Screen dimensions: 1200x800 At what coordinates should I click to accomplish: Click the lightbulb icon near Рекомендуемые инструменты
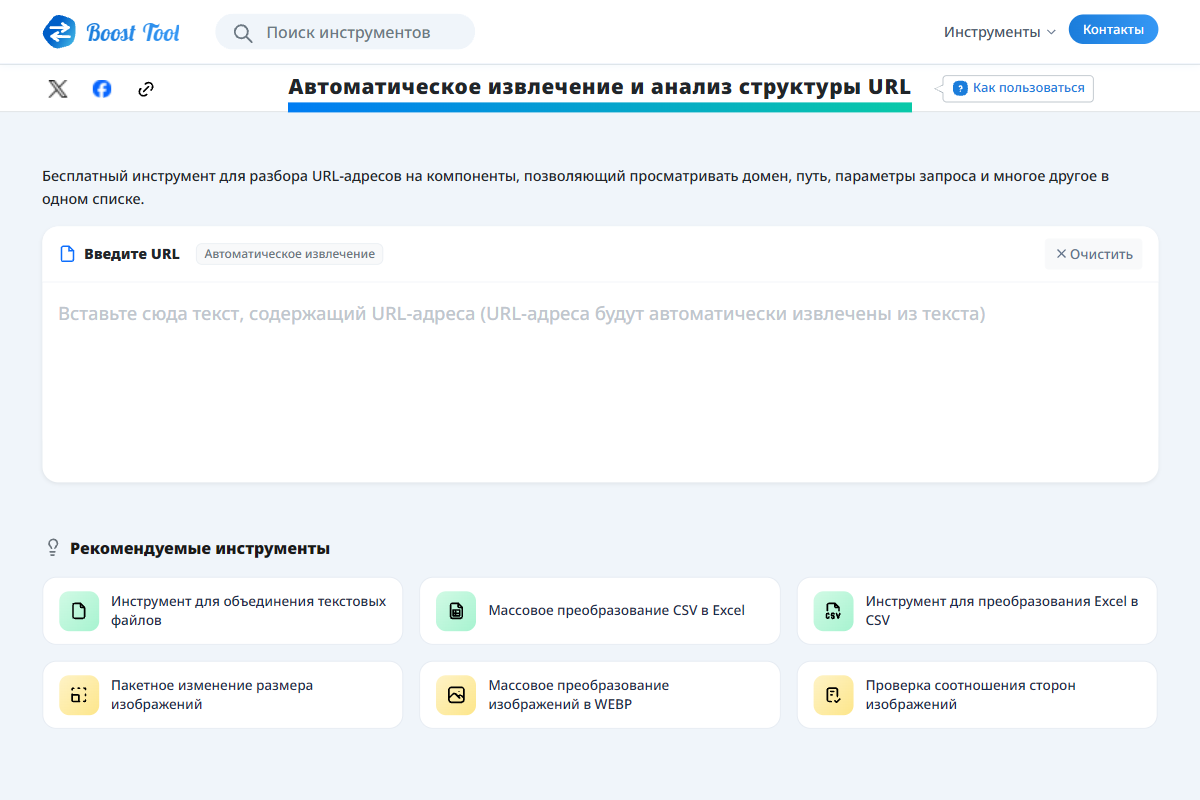coord(54,548)
